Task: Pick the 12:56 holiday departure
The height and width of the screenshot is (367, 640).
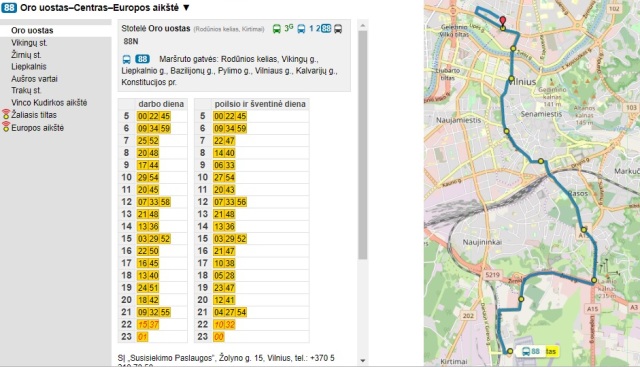Action: coord(241,202)
